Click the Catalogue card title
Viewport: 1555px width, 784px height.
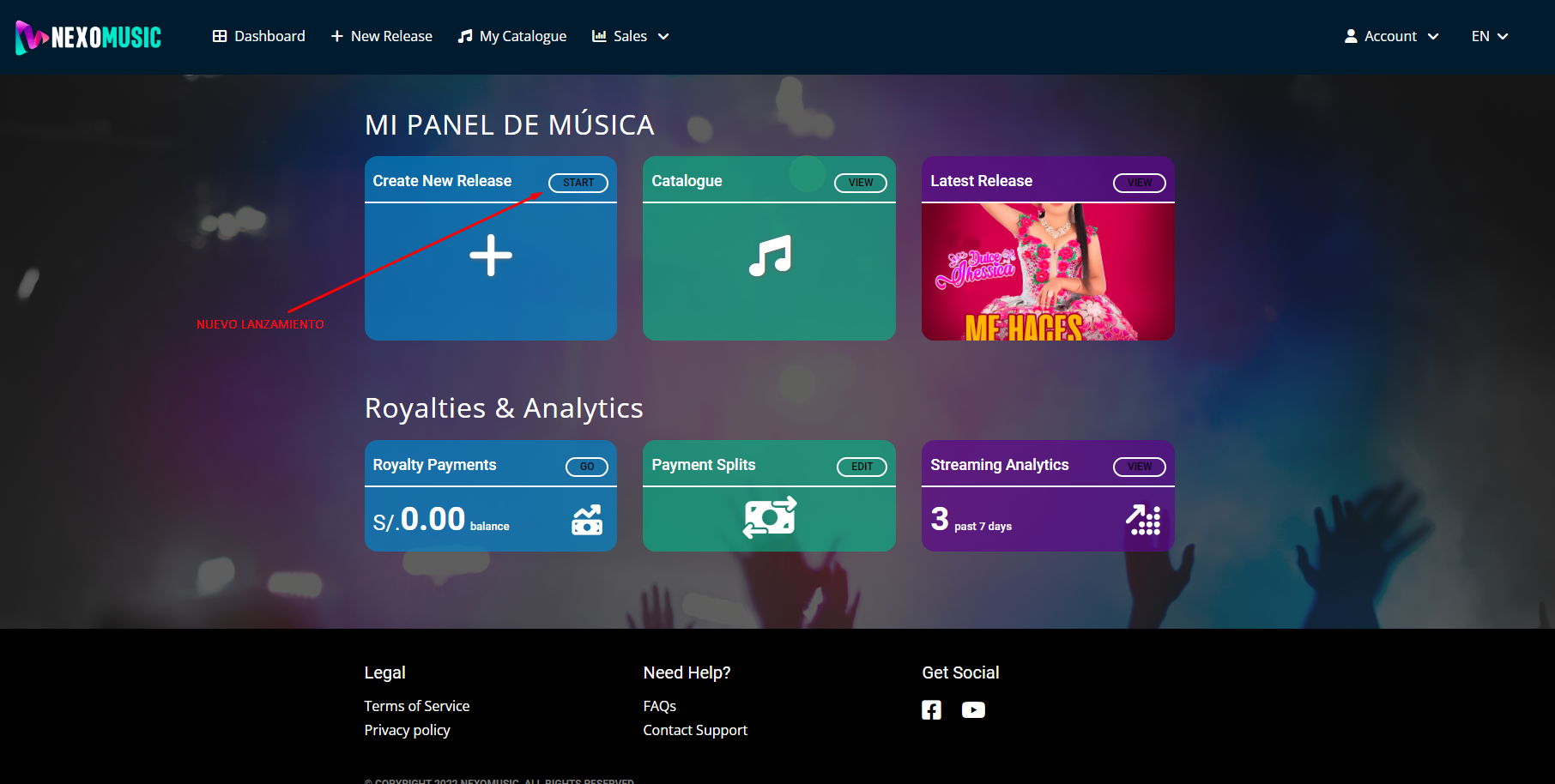(687, 181)
